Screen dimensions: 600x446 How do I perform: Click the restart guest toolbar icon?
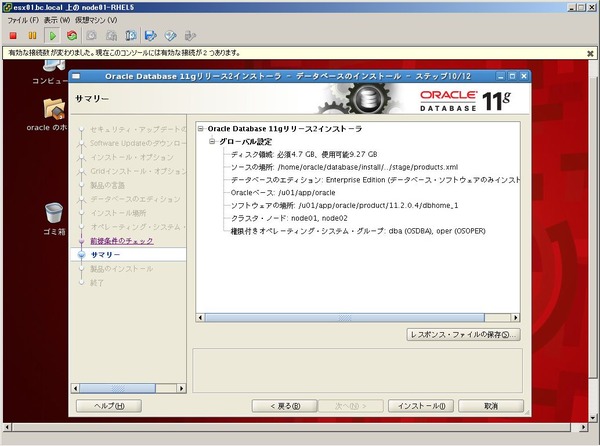(x=72, y=36)
